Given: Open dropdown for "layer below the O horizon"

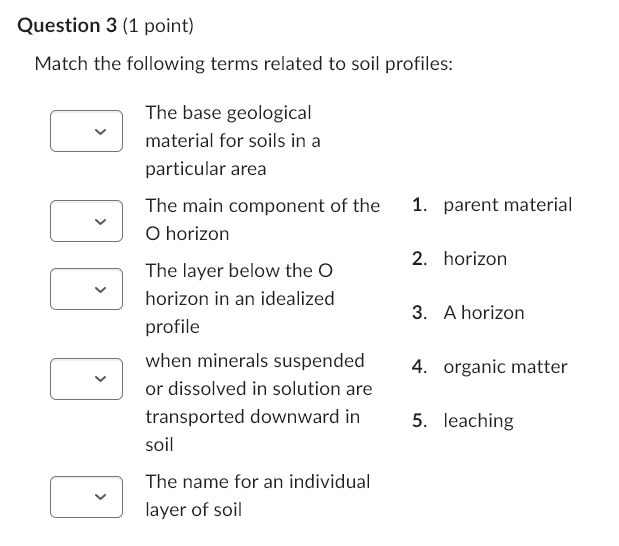Looking at the screenshot, I should point(86,289).
